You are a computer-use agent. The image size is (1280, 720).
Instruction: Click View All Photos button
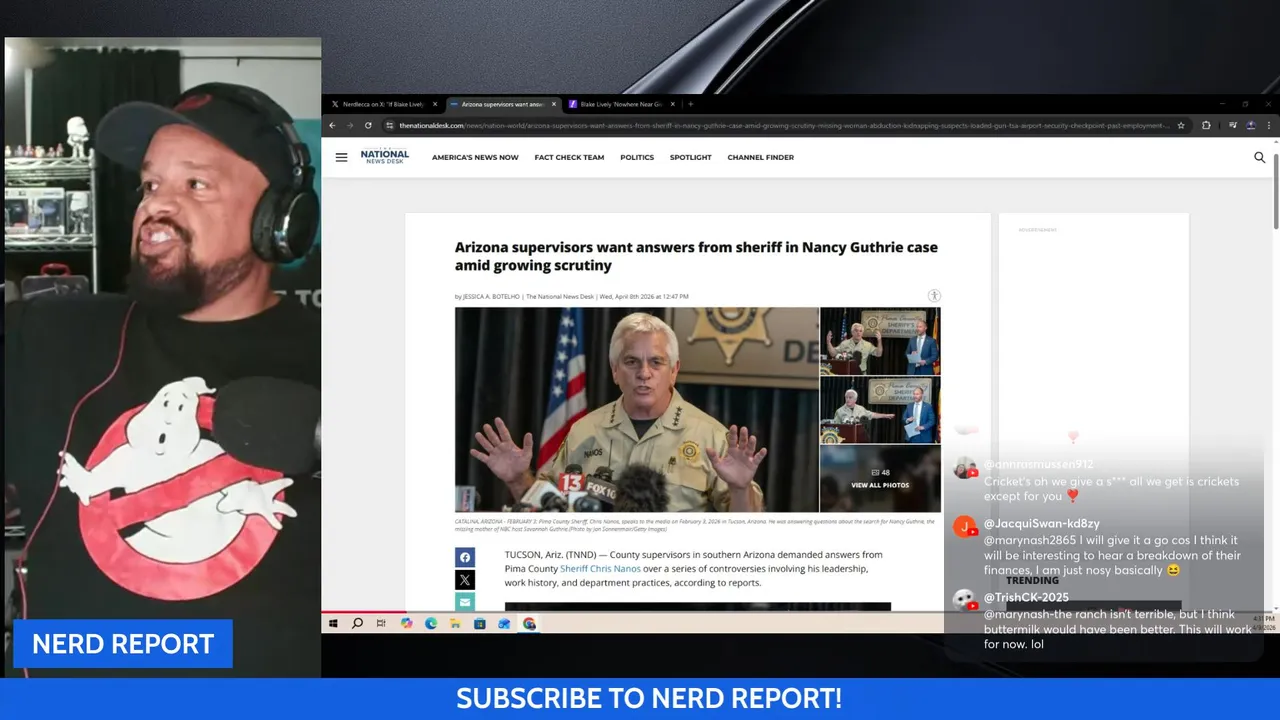pos(880,479)
